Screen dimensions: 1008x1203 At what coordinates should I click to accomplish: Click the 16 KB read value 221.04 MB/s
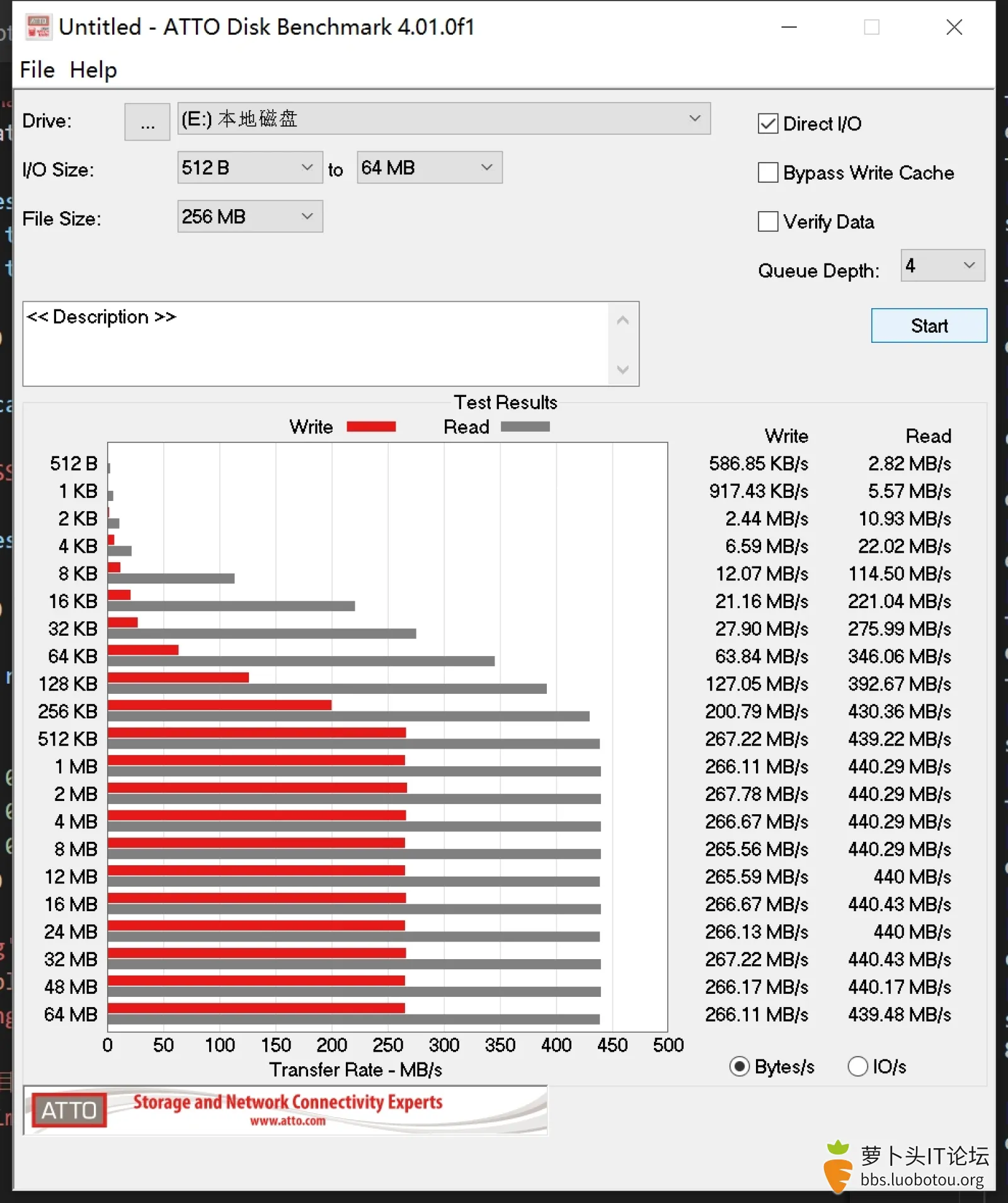pyautogui.click(x=900, y=601)
